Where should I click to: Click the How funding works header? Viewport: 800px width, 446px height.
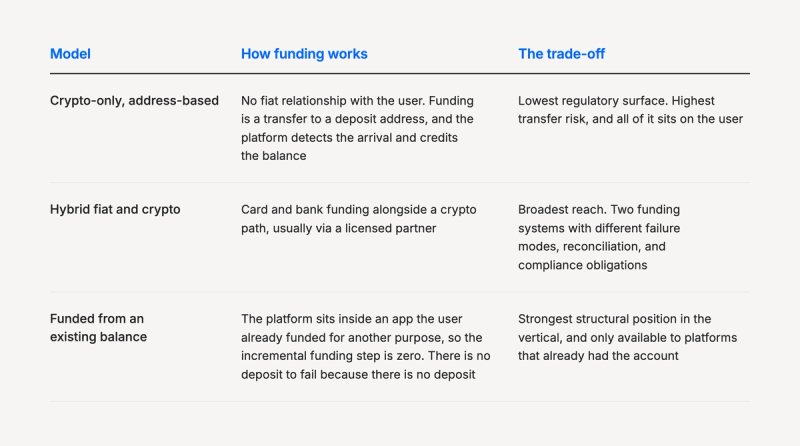pos(304,54)
